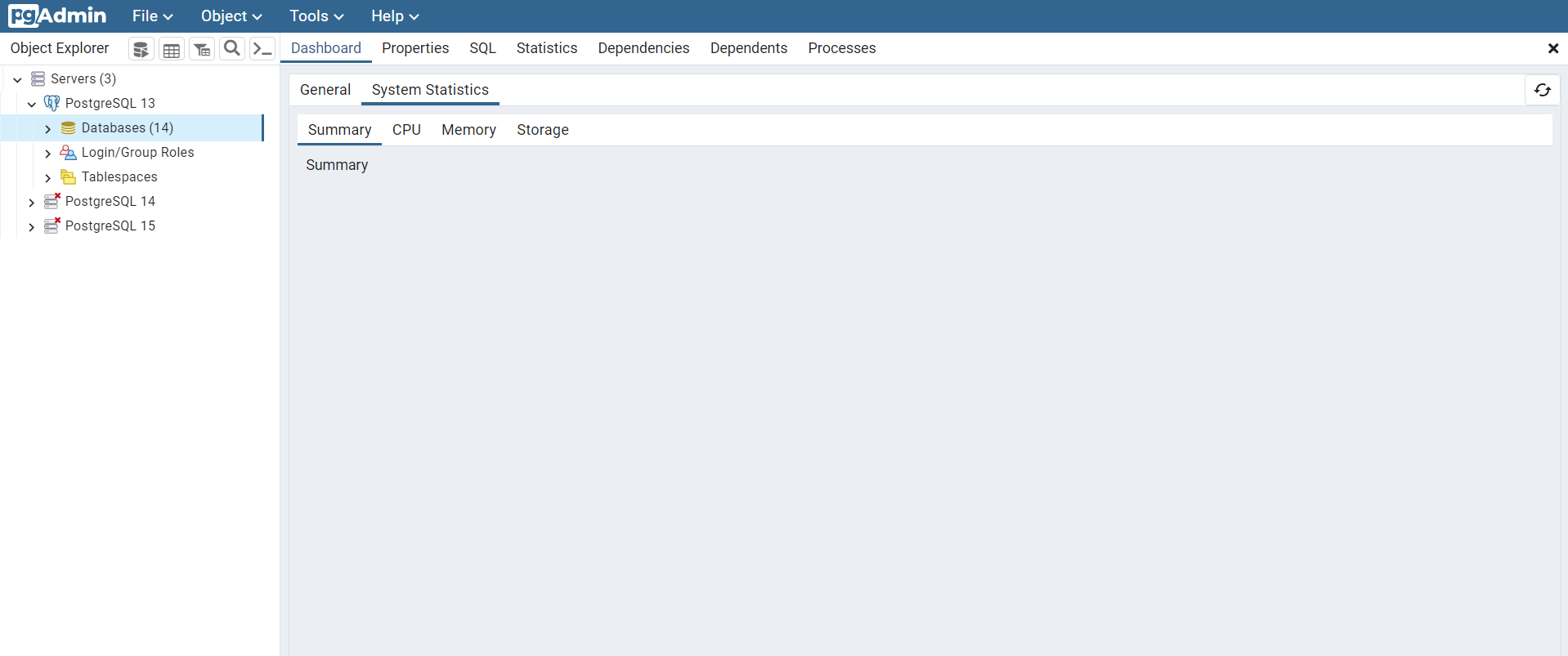Select the General dashboard tab
The image size is (1568, 656).
coord(325,90)
